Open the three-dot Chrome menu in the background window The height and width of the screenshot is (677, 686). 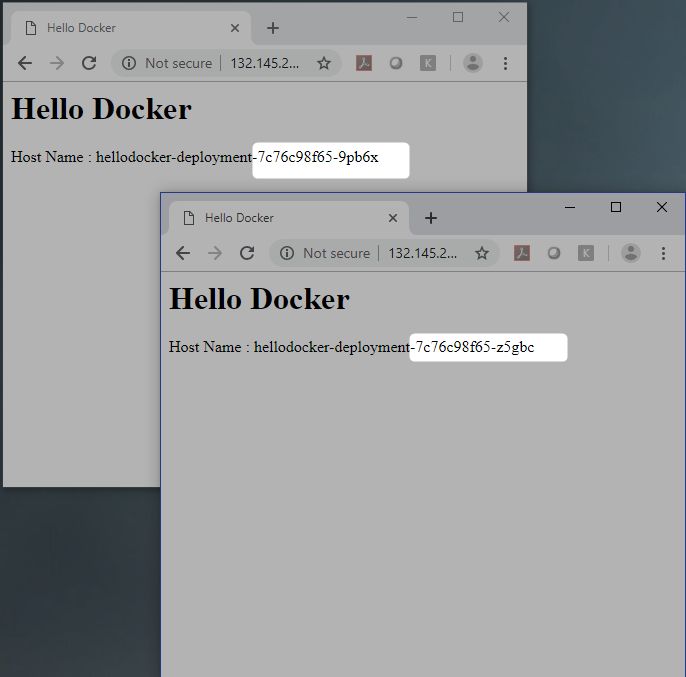click(505, 63)
